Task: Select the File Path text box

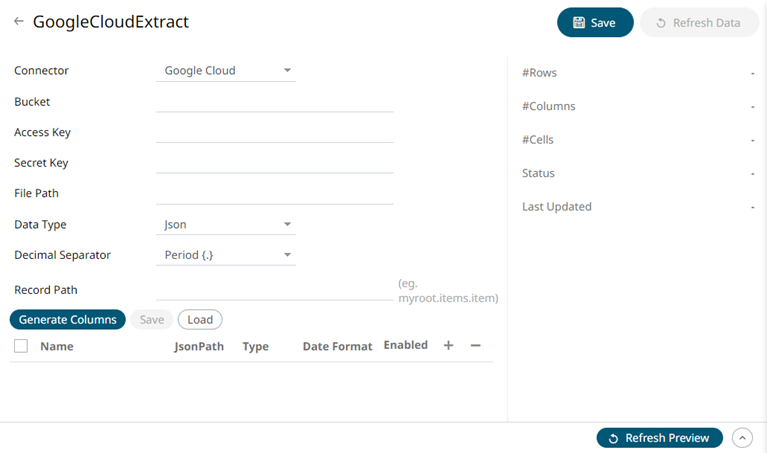Action: (x=274, y=193)
